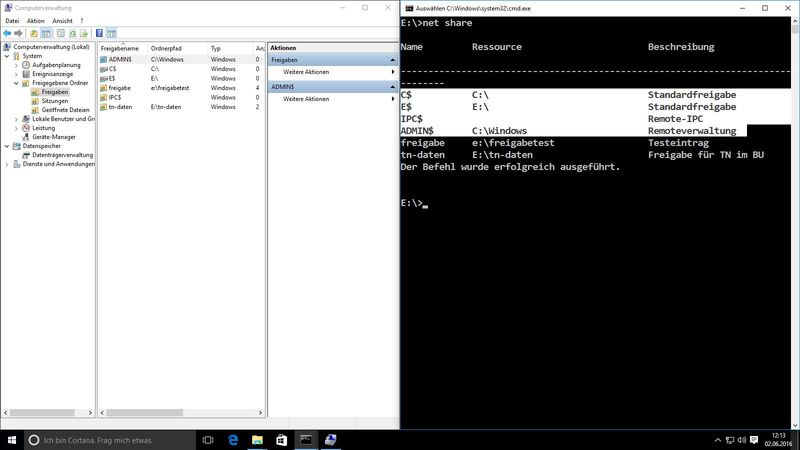Click the up-one-level folder toolbar icon
Image resolution: width=800 pixels, height=450 pixels.
coord(34,33)
